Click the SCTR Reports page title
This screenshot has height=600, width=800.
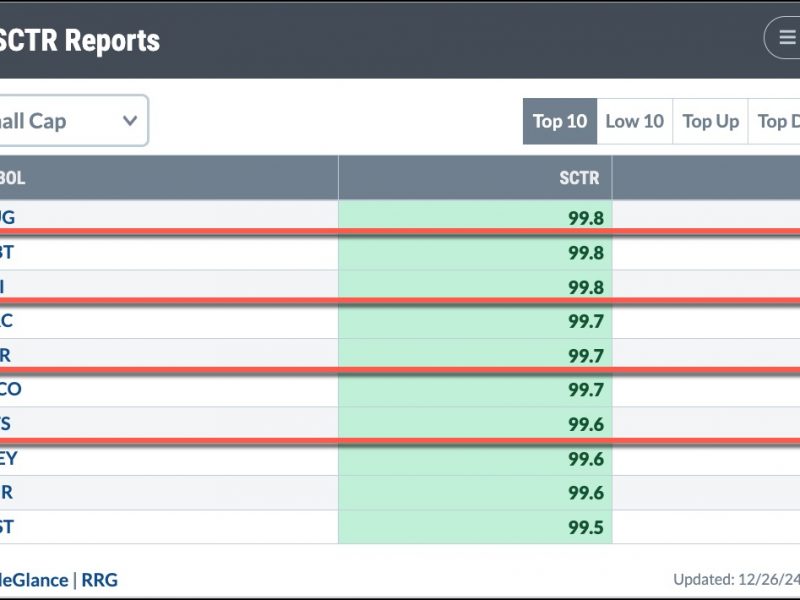(x=80, y=40)
